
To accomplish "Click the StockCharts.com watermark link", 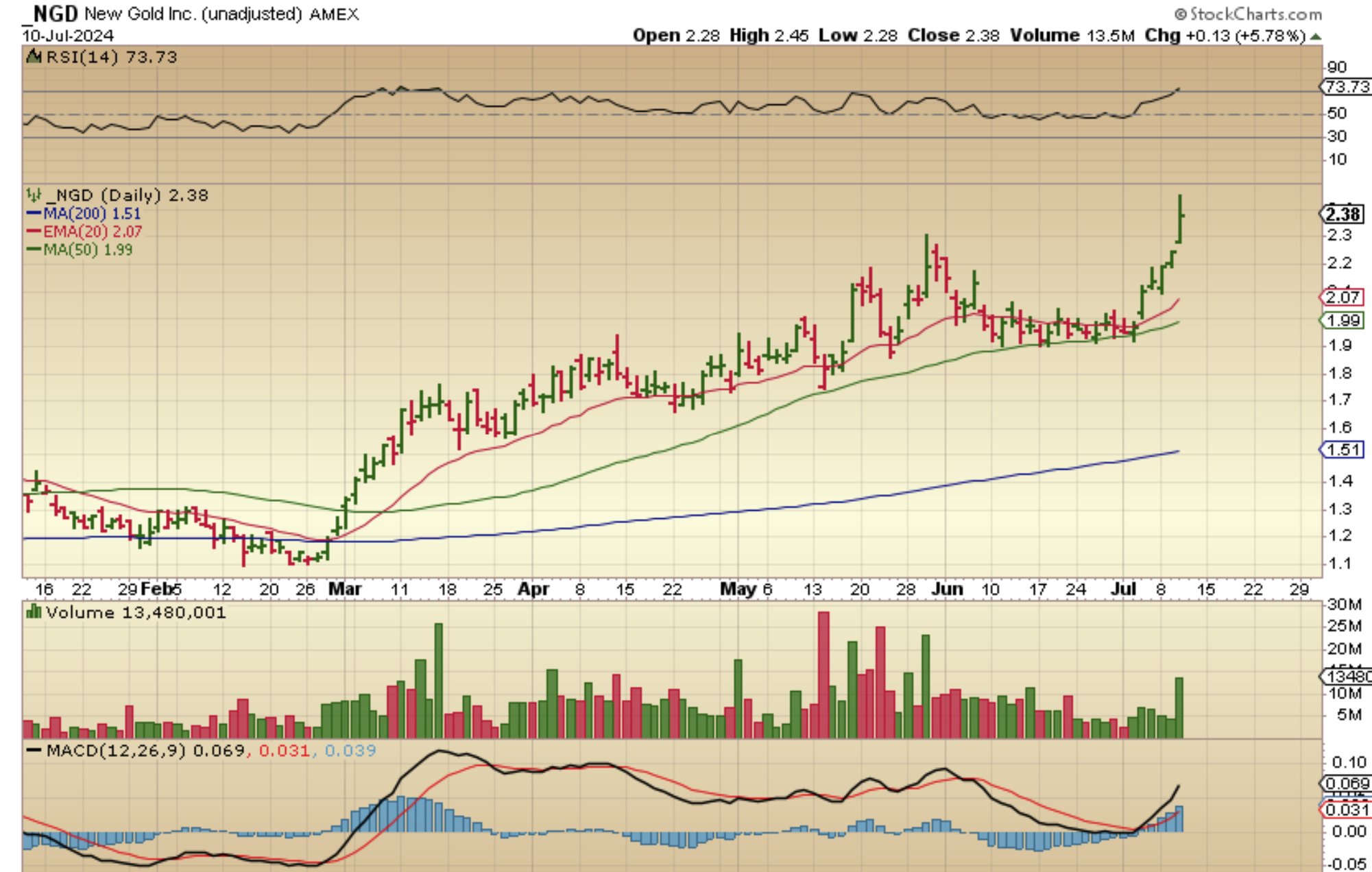I will pyautogui.click(x=1255, y=14).
